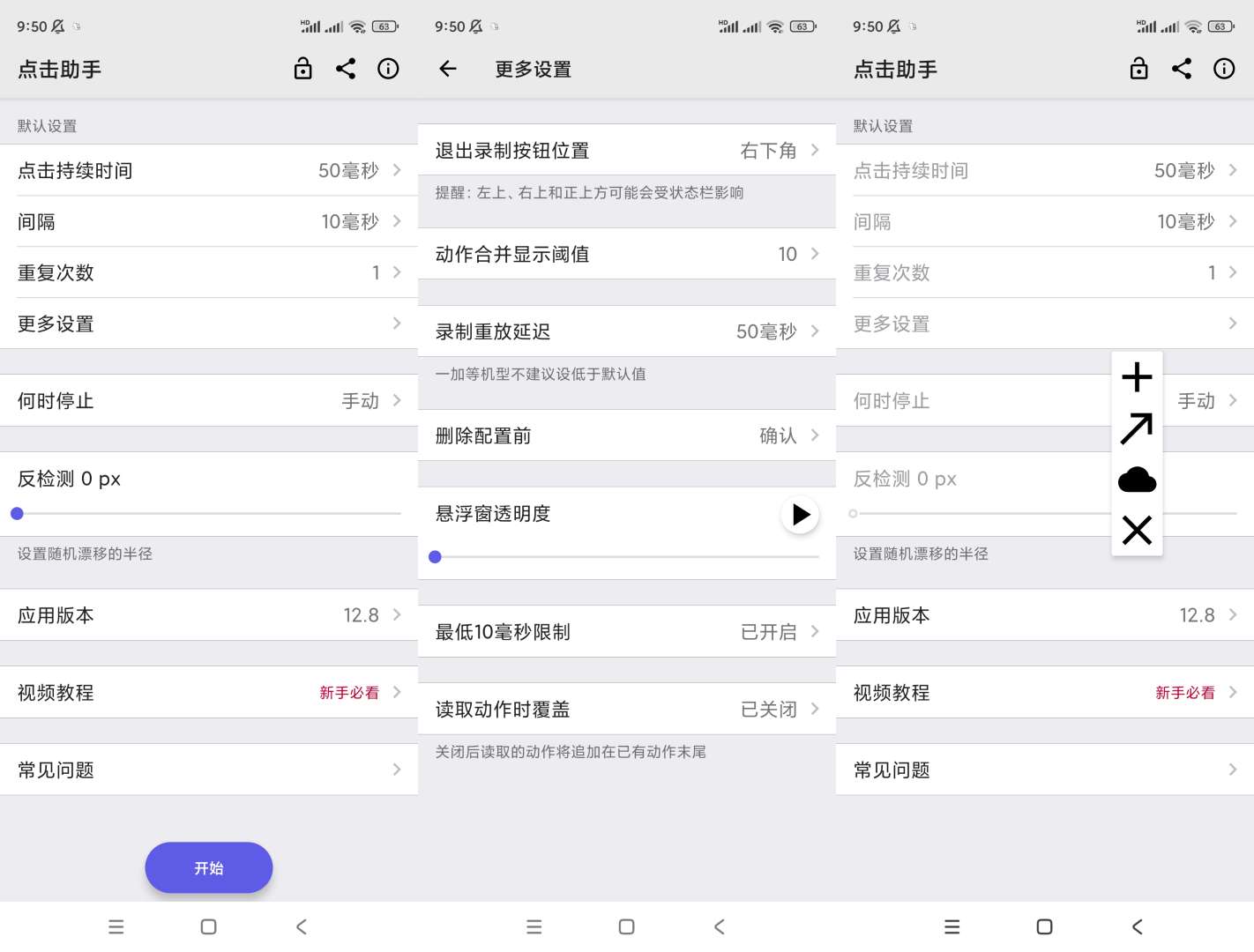
Task: Toggle 最低10毫秒限制 setting
Action: (x=627, y=632)
